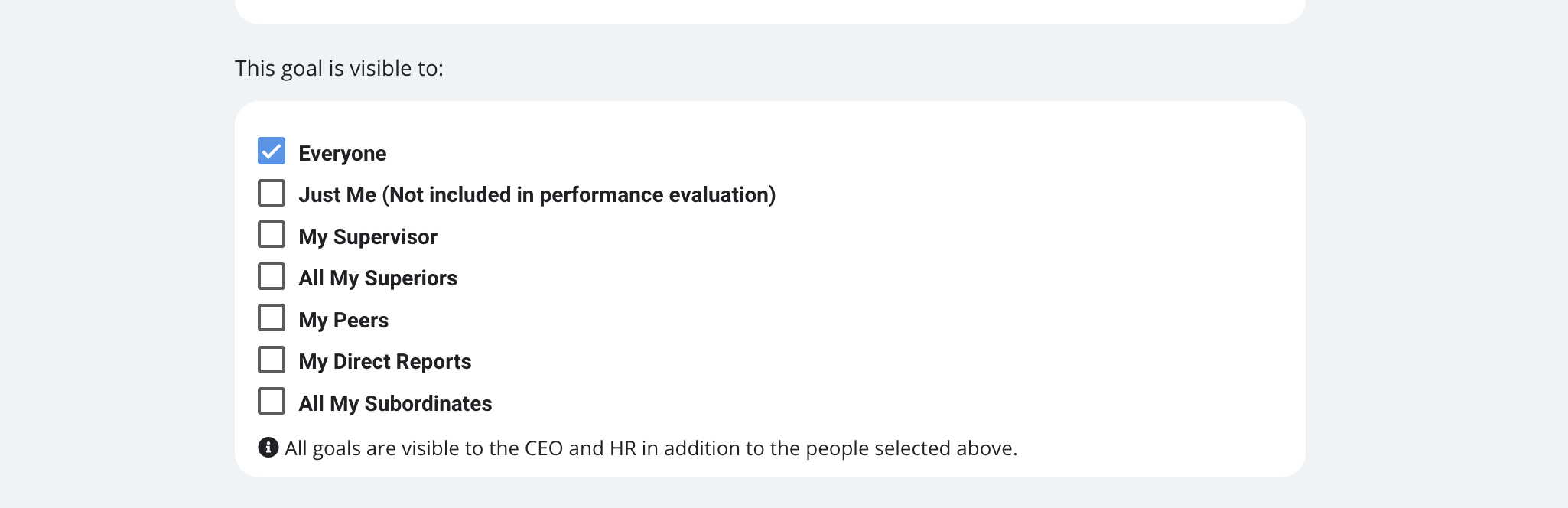Click the My Direct Reports label
The image size is (1568, 508).
tap(385, 362)
